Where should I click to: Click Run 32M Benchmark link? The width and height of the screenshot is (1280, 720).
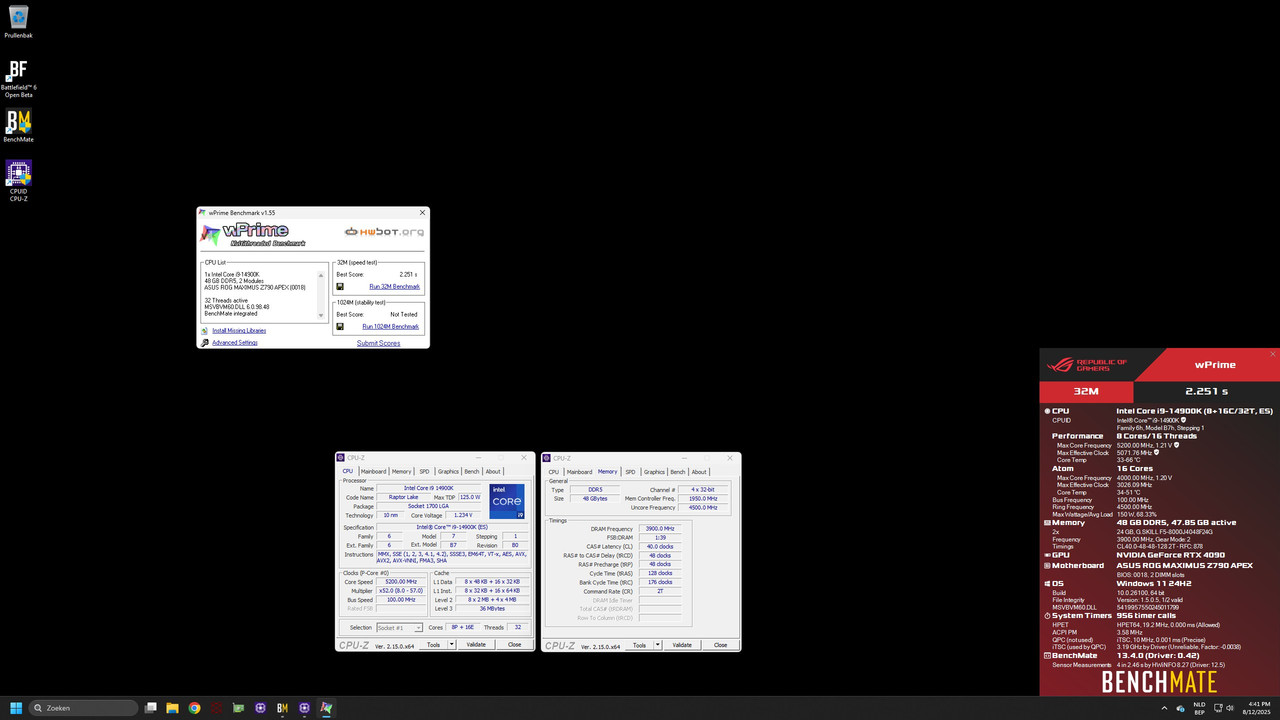[x=394, y=286]
